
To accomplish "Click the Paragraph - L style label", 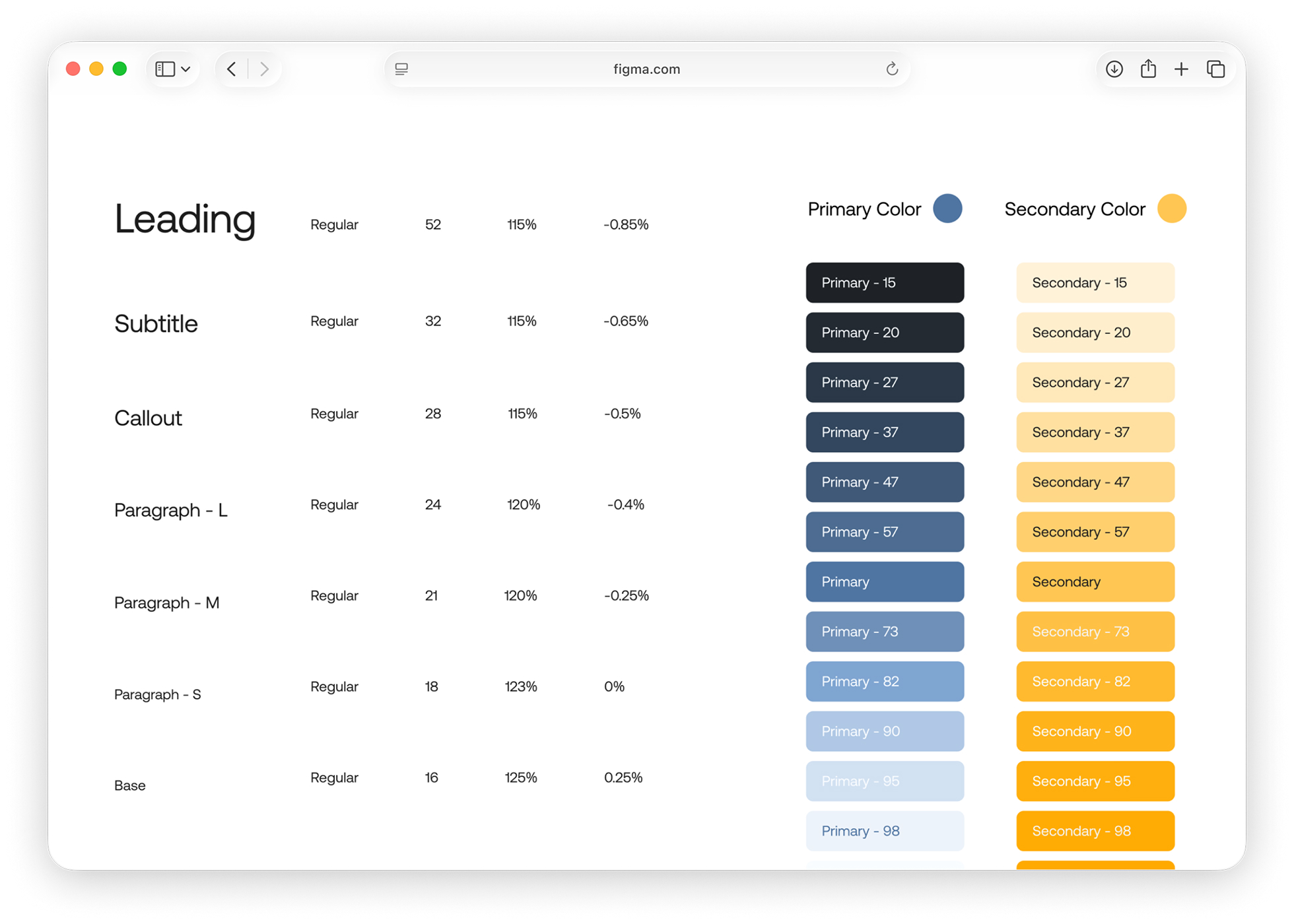I will (171, 510).
